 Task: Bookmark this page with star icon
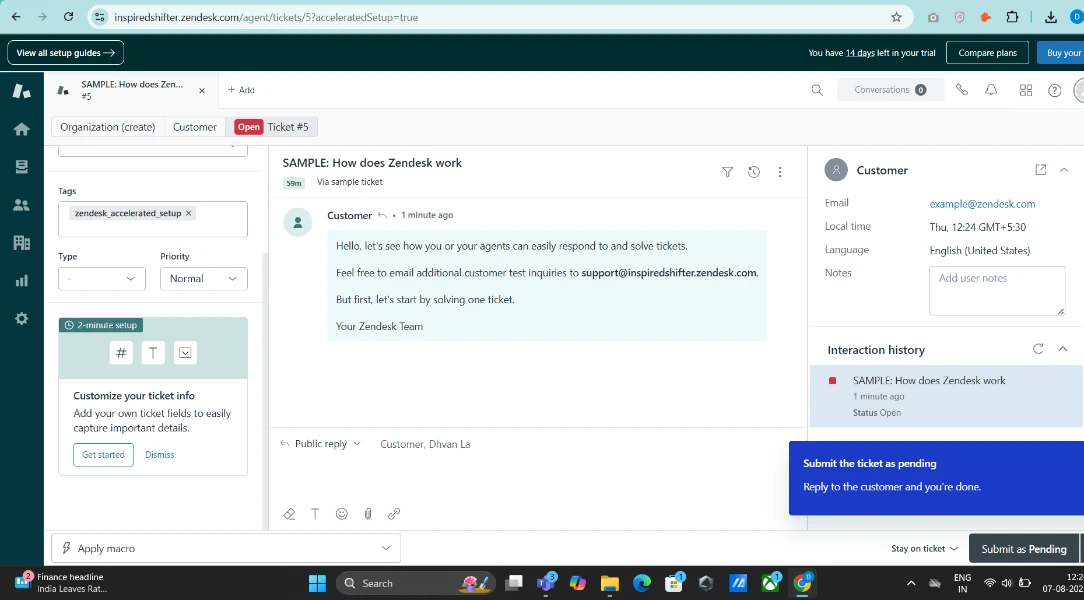(x=897, y=17)
